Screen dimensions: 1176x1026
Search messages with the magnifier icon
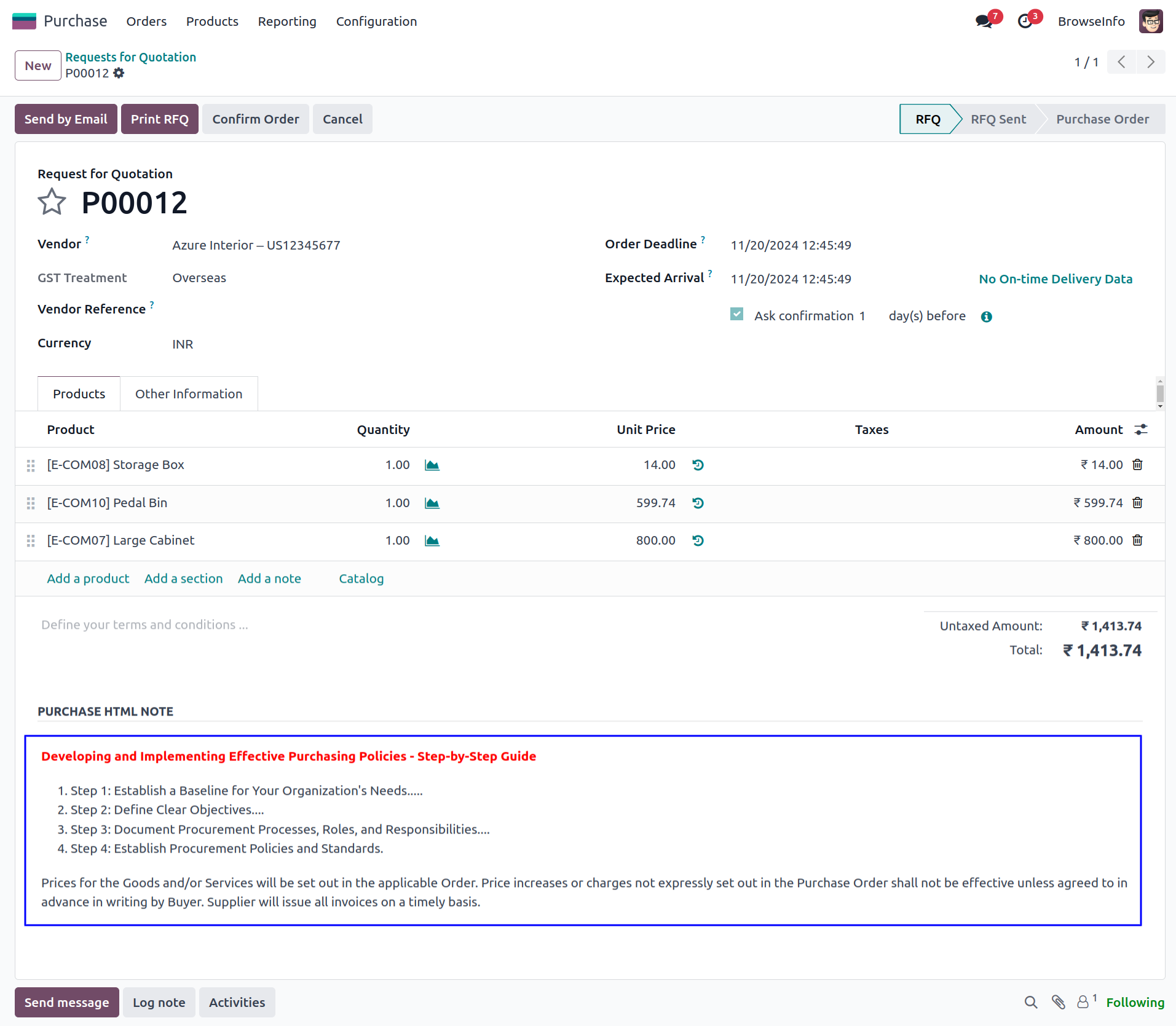1031,1003
